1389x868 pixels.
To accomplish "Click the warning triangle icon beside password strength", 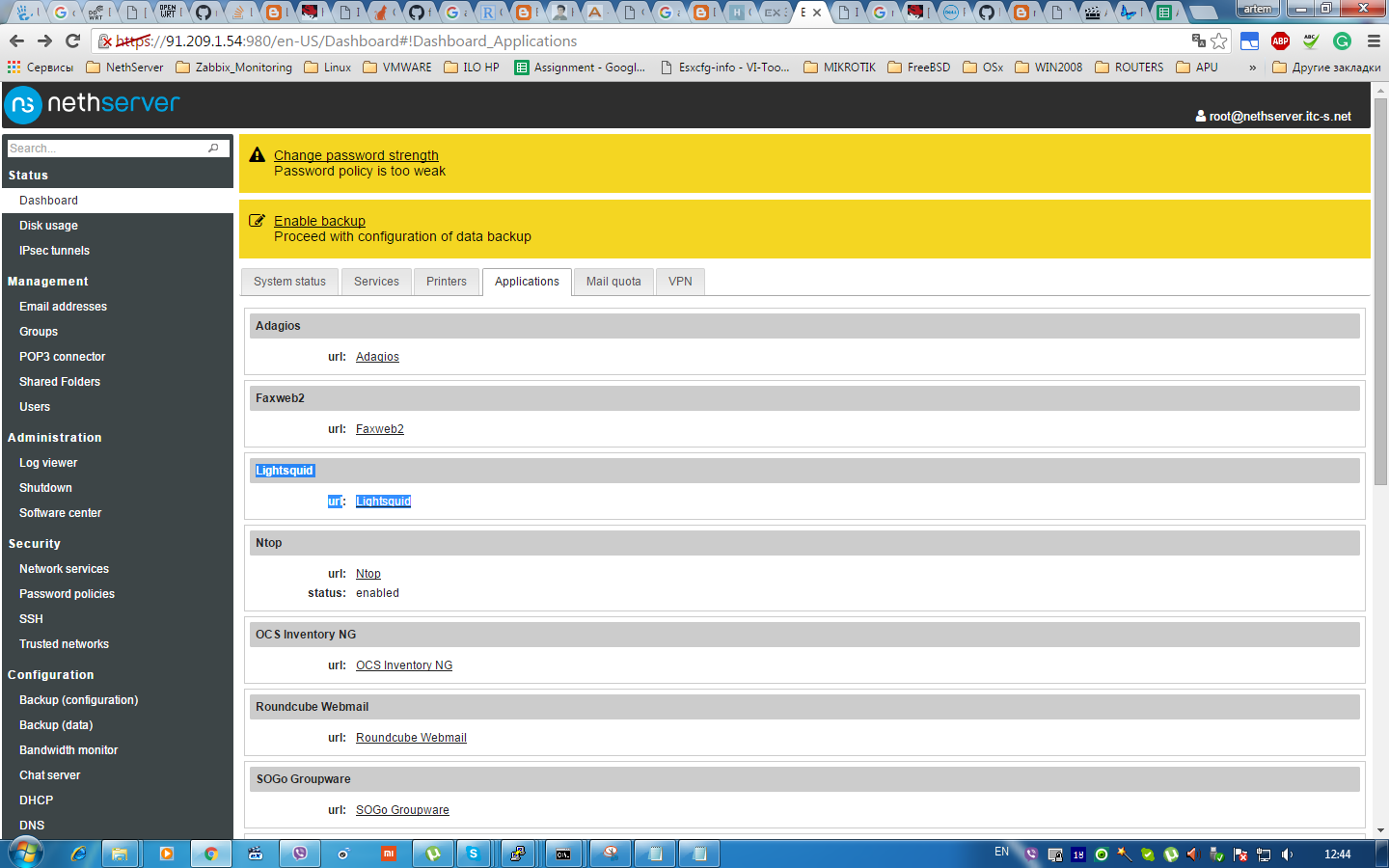I will tap(258, 154).
